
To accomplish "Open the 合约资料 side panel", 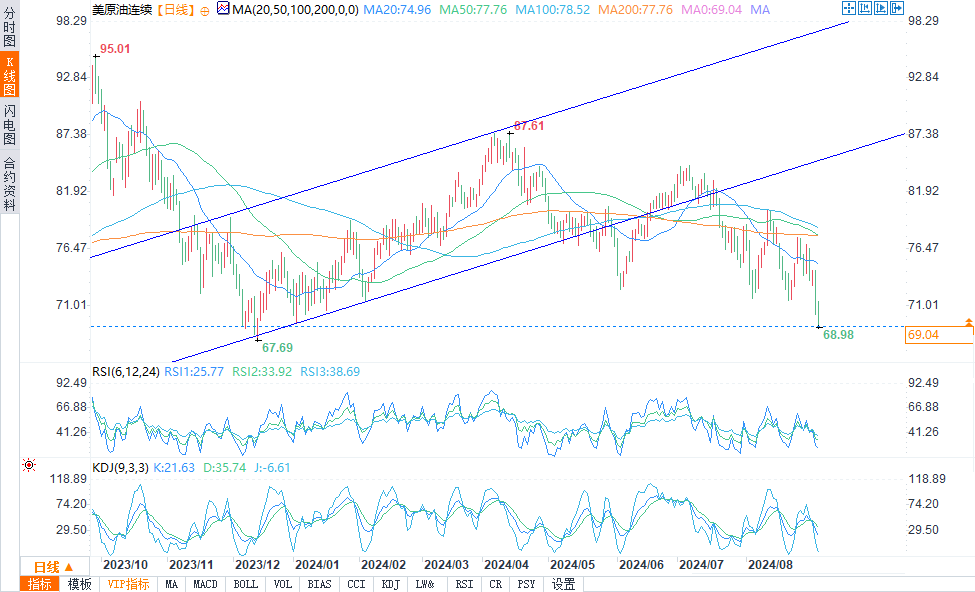I will (9, 184).
